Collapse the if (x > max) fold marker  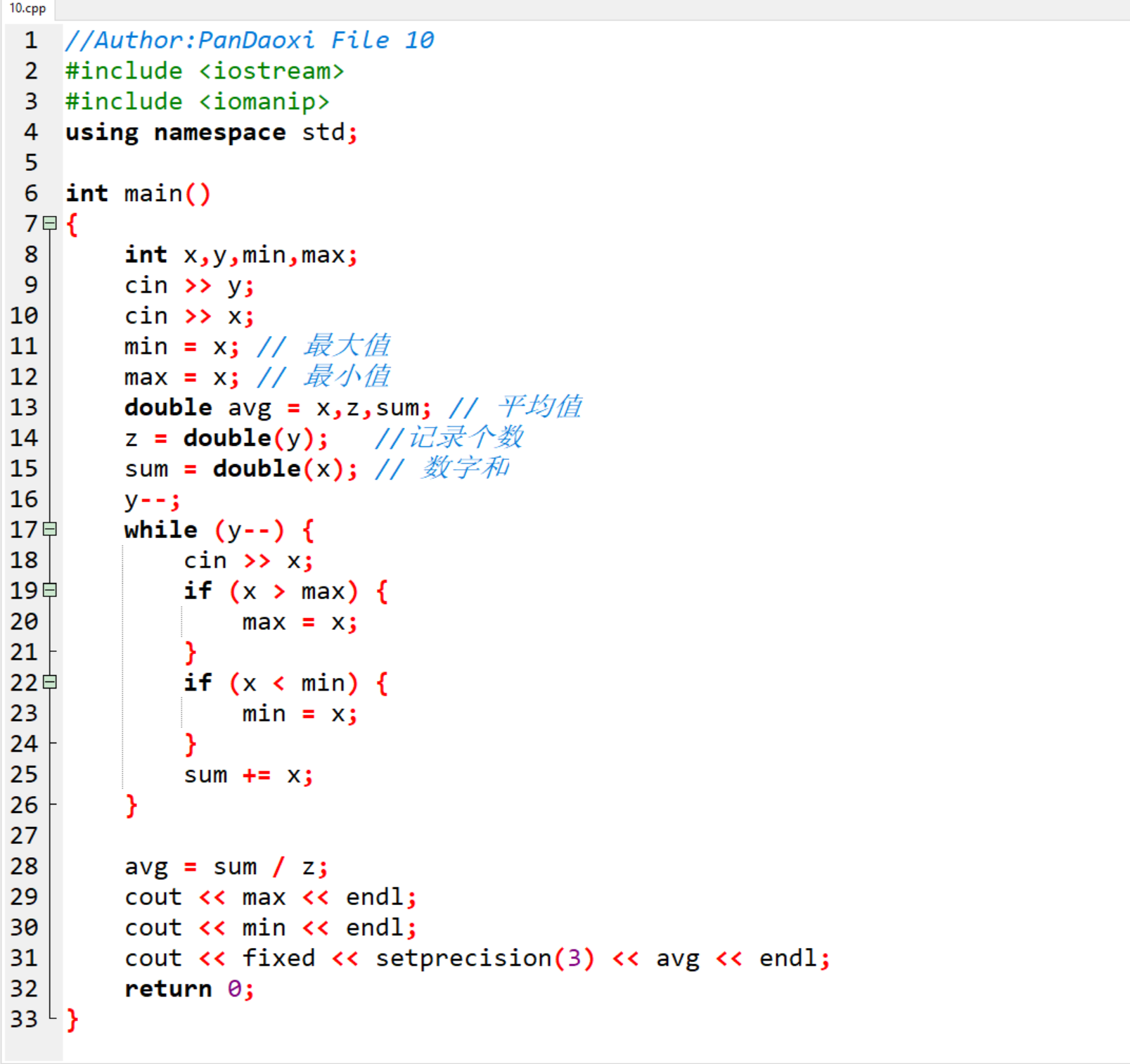[50, 591]
